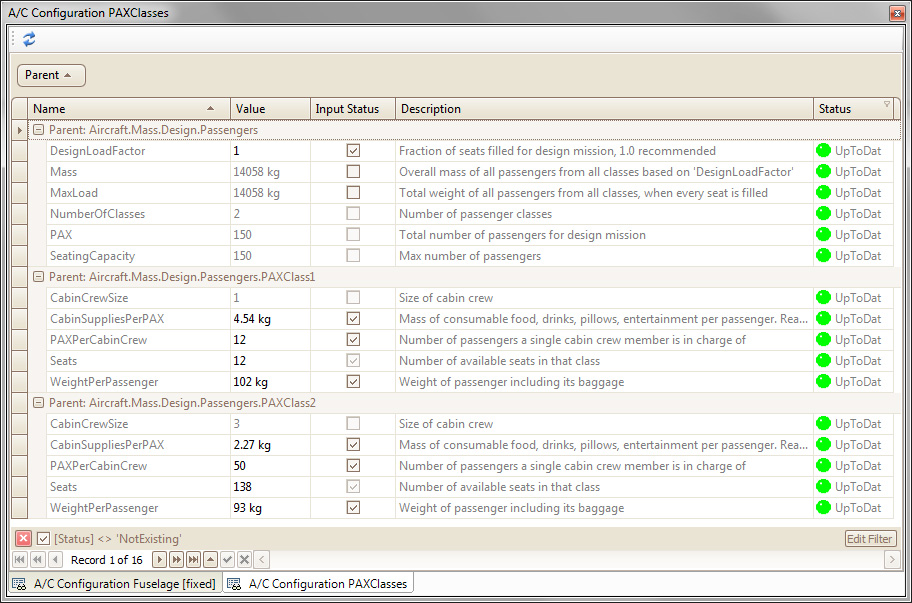912x603 pixels.
Task: Edit the DesignLoadFactor value cell
Action: point(270,151)
